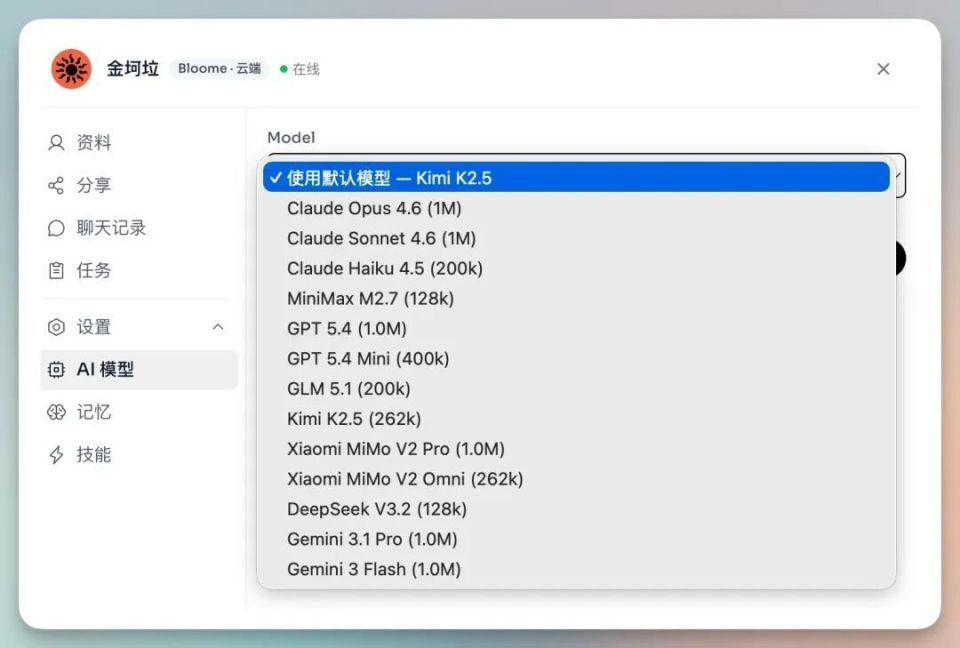960x648 pixels.
Task: Pick Xiaomi MiMo V2 Omni (262k)
Action: [405, 479]
